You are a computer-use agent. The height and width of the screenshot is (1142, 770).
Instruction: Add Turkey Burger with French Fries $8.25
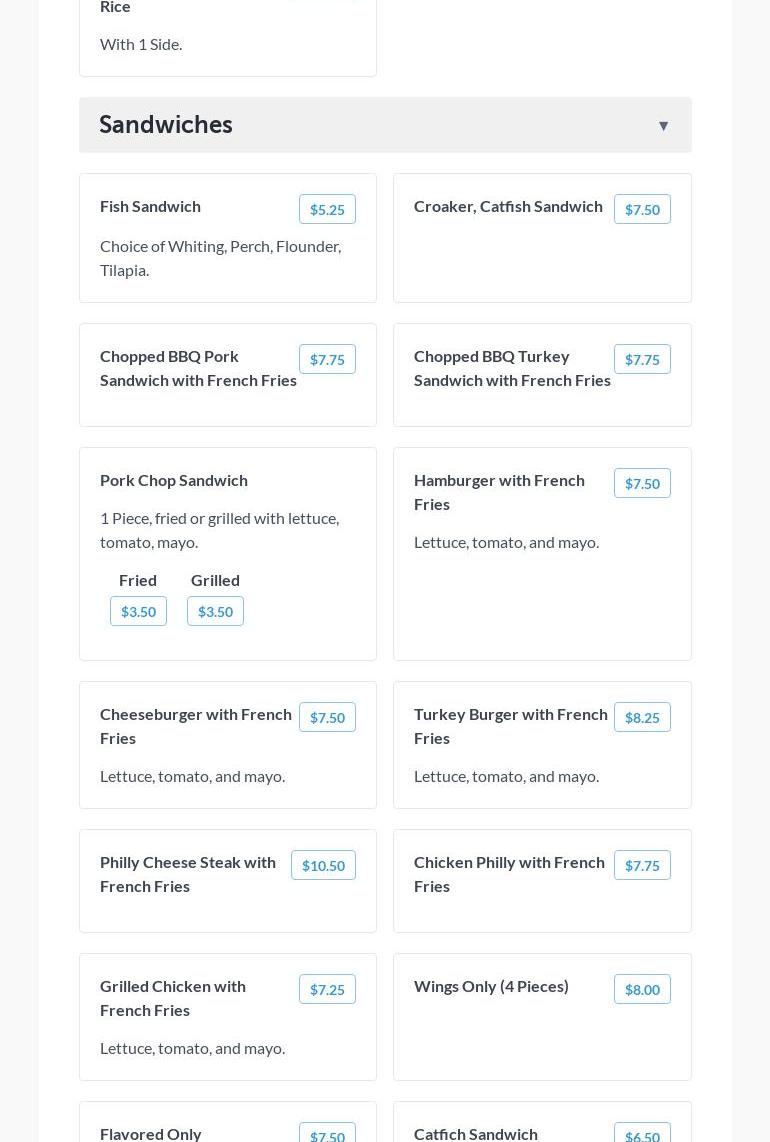pos(642,717)
